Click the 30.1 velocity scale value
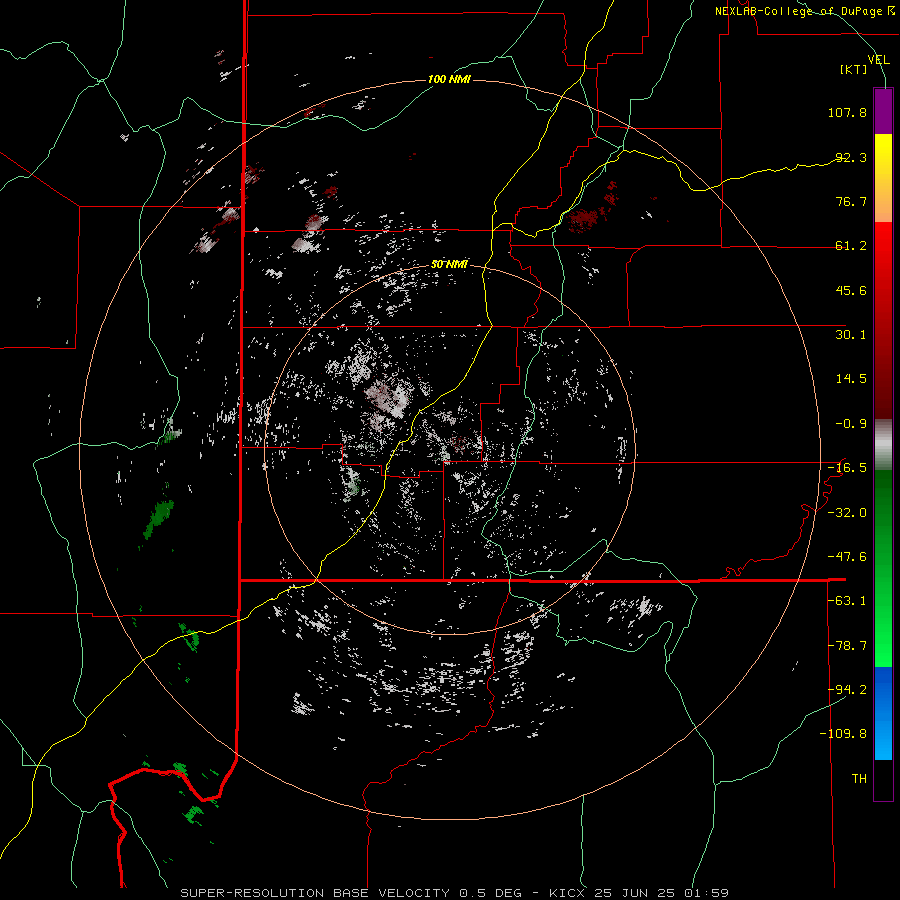Viewport: 900px width, 900px height. 851,335
